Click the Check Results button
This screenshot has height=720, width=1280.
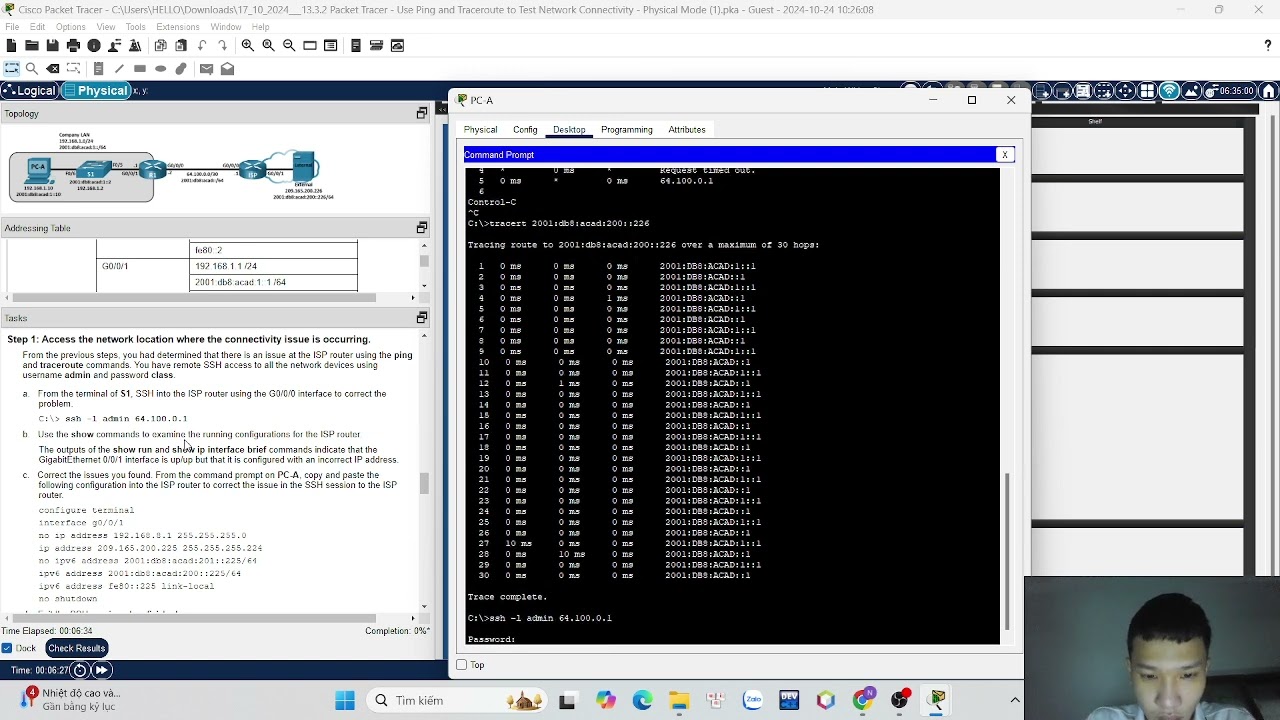point(76,648)
